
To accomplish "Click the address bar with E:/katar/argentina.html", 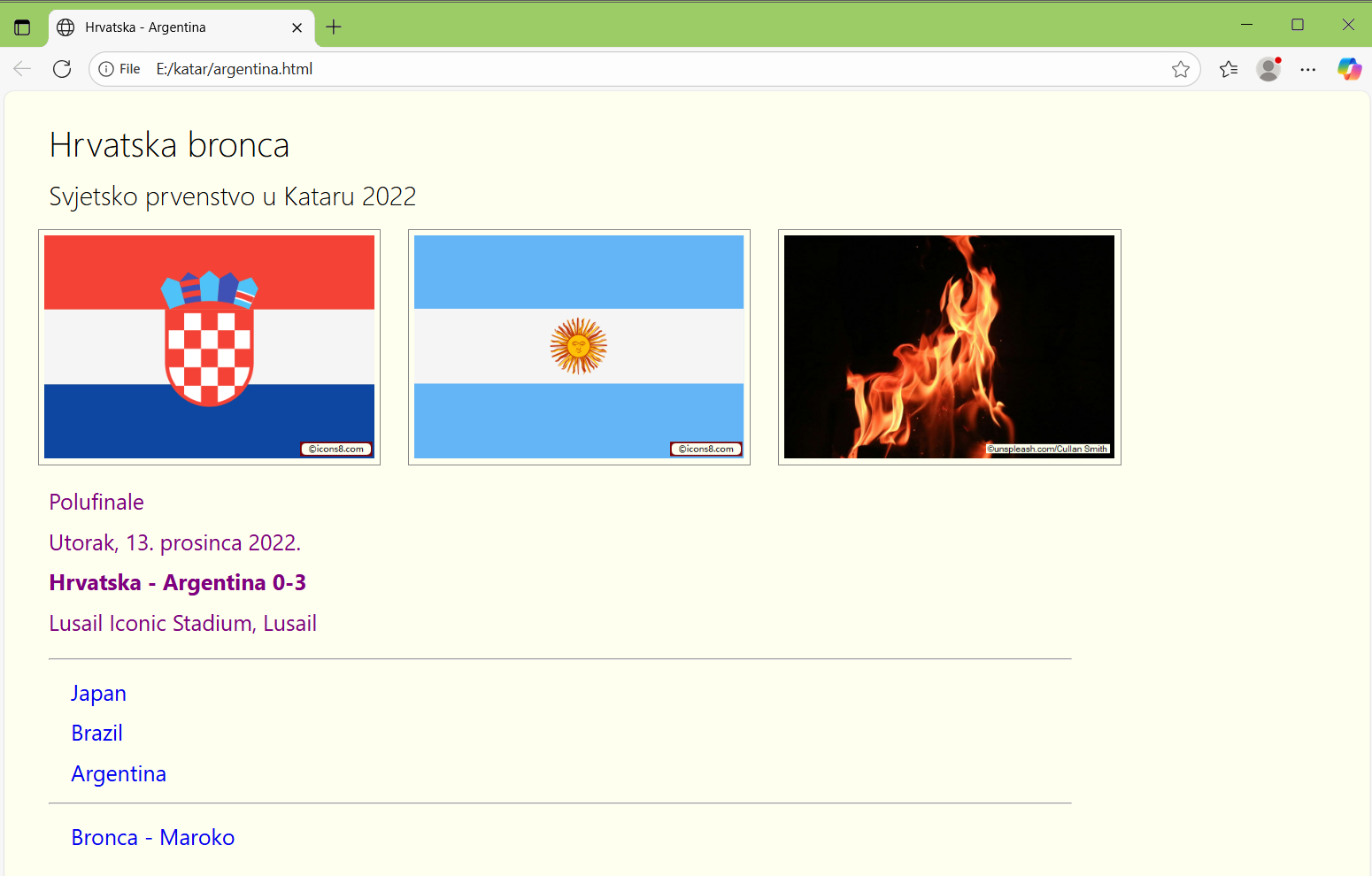I will 644,69.
